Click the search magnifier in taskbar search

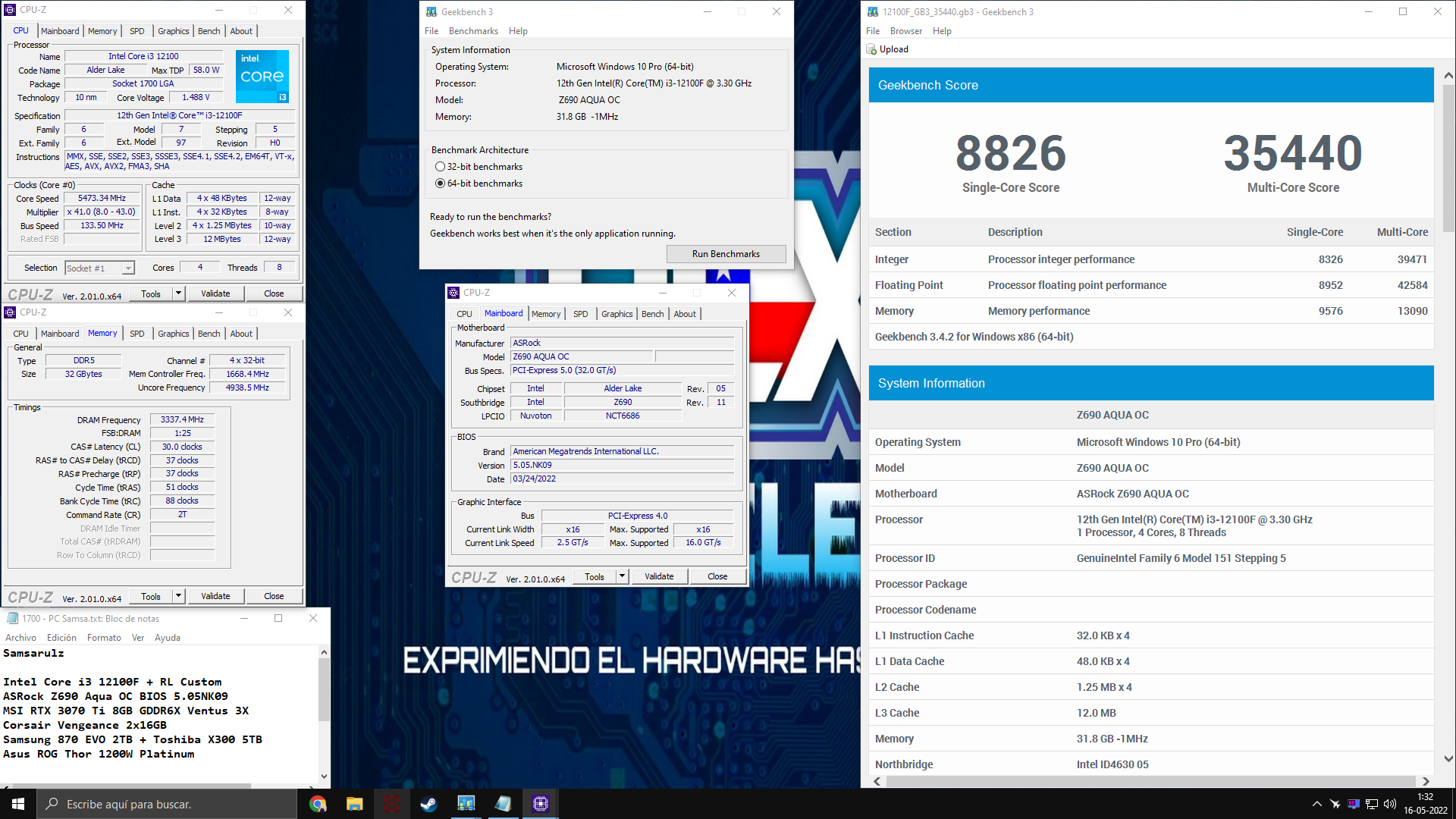(x=52, y=804)
